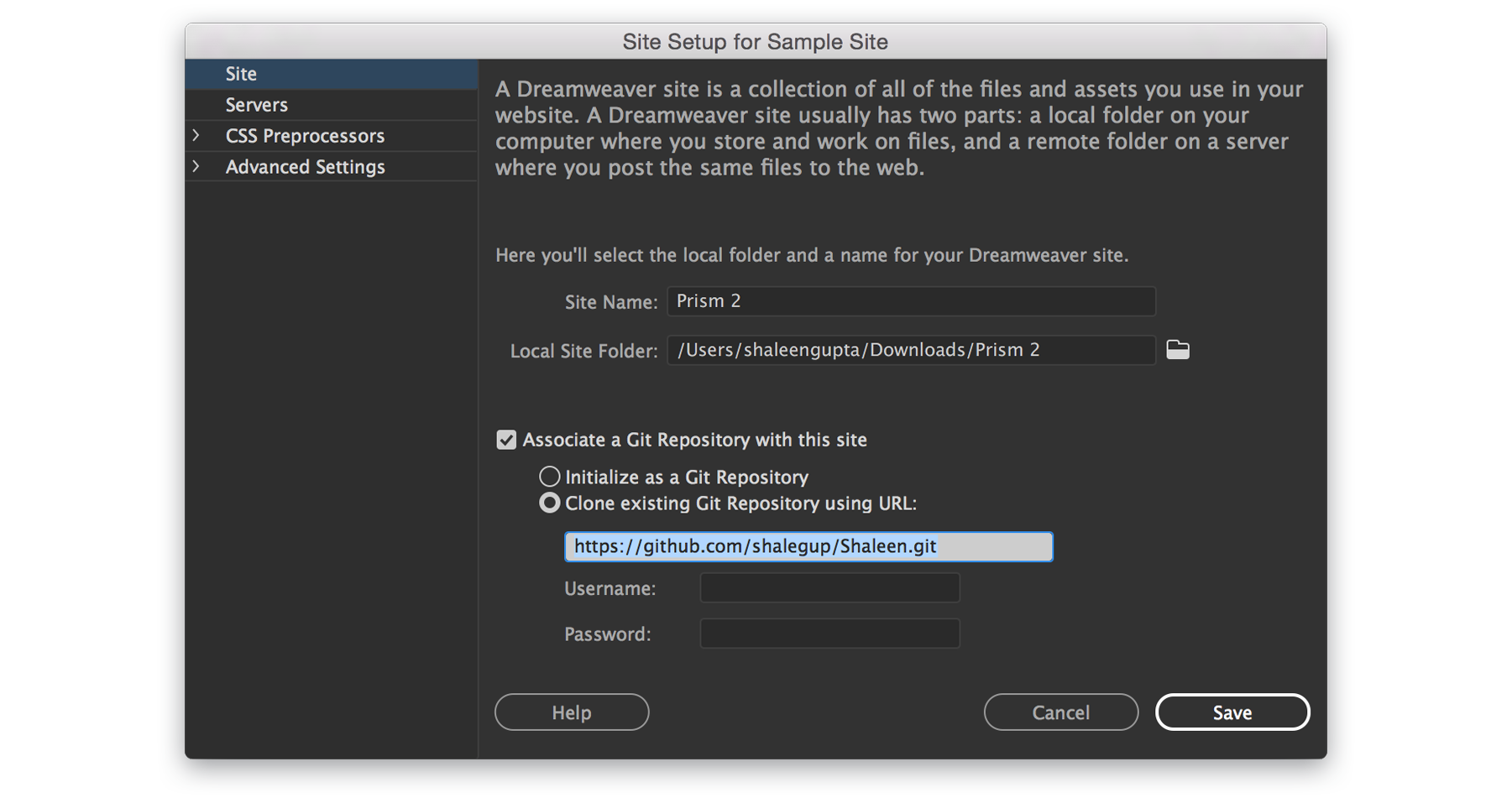Click the Help button
This screenshot has height=798, width=1512.
pyautogui.click(x=571, y=712)
